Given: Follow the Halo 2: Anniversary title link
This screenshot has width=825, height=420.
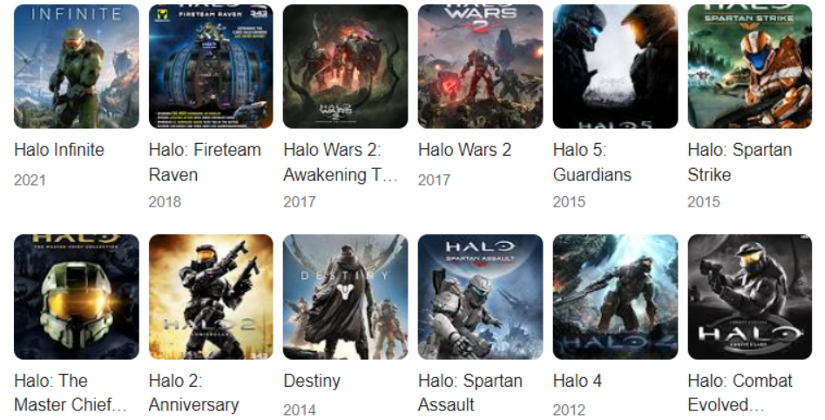Looking at the screenshot, I should [x=194, y=393].
